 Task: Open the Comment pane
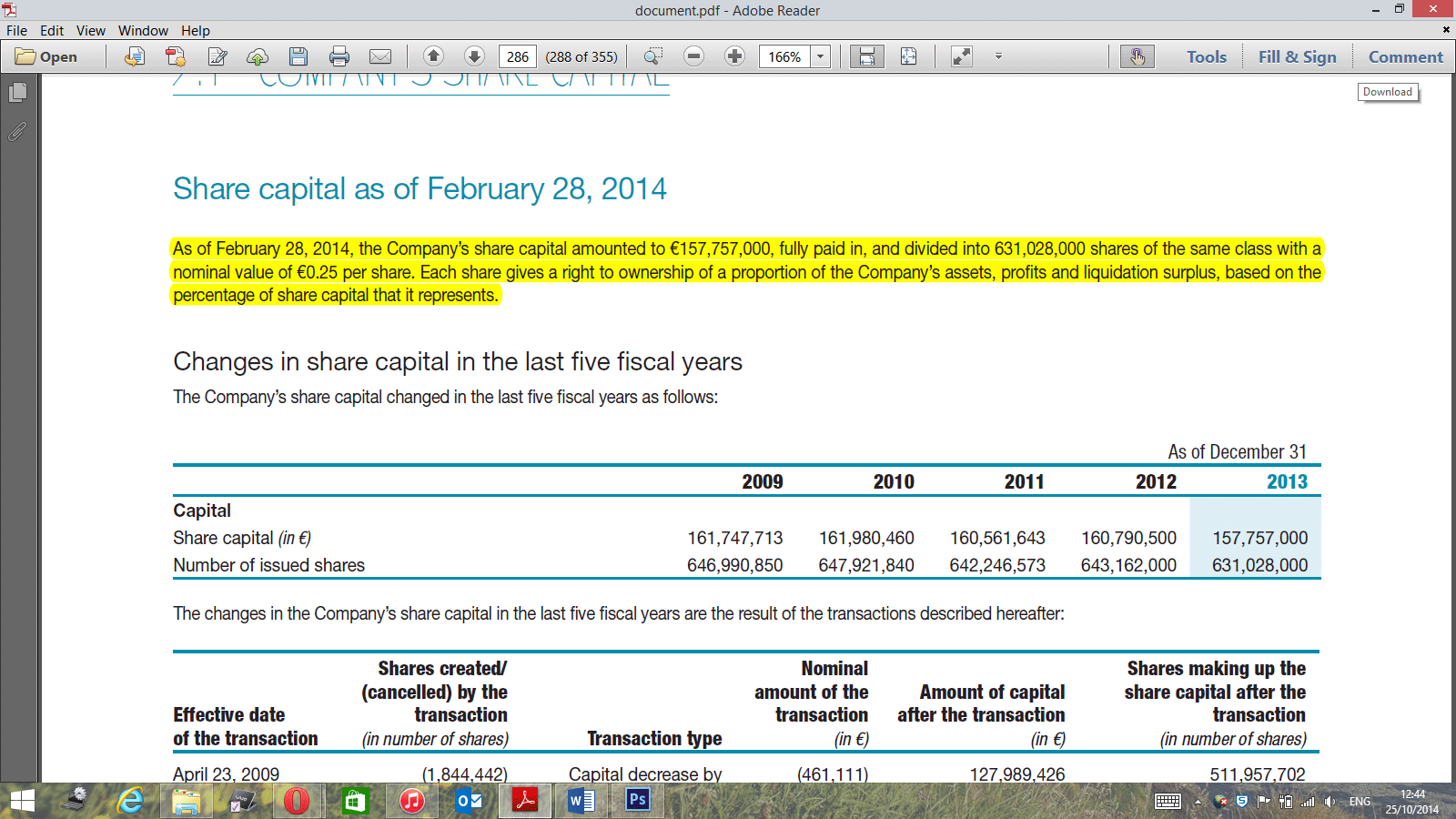pos(1406,56)
